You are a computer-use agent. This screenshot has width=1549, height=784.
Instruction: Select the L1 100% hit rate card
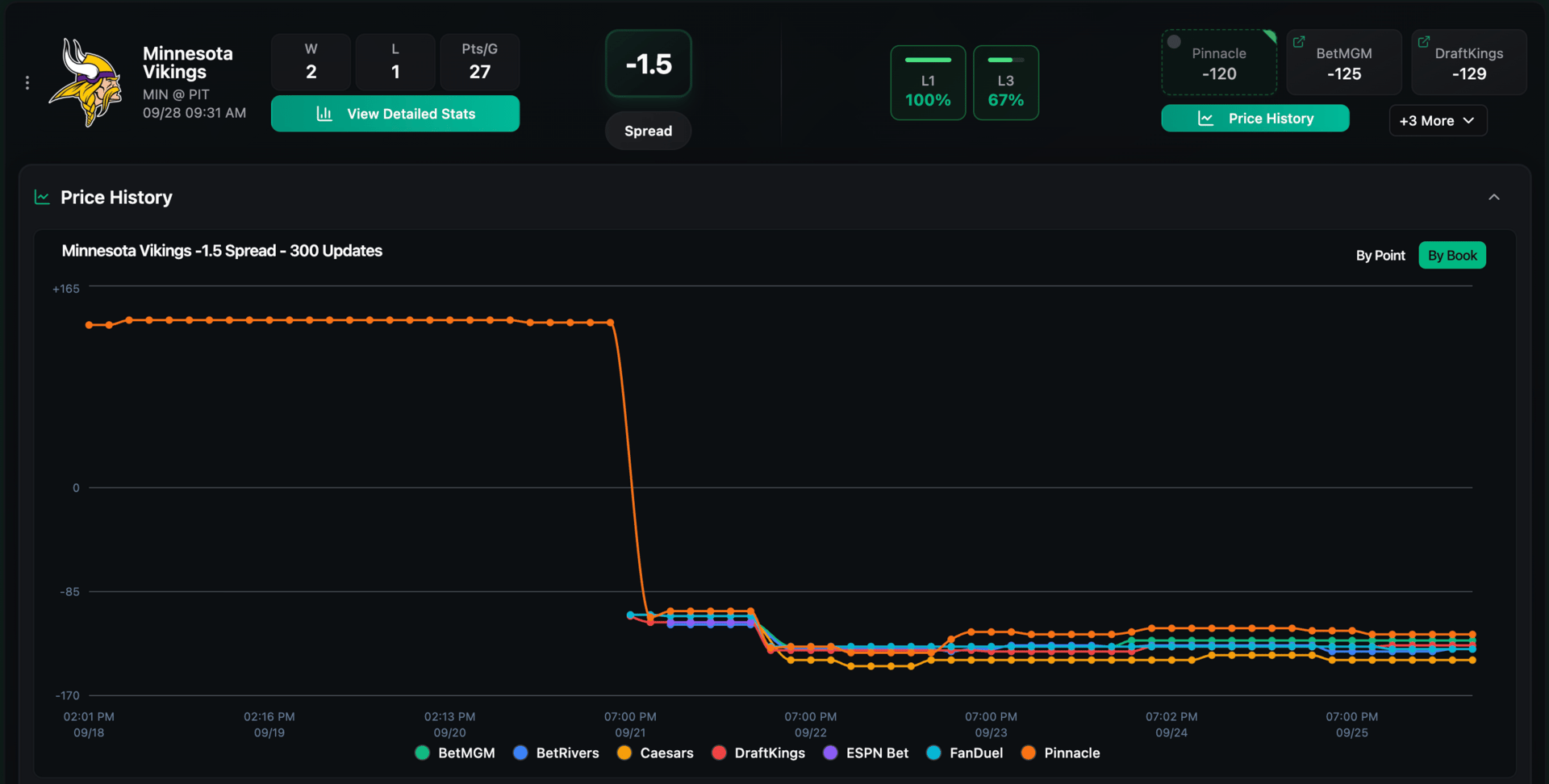928,82
